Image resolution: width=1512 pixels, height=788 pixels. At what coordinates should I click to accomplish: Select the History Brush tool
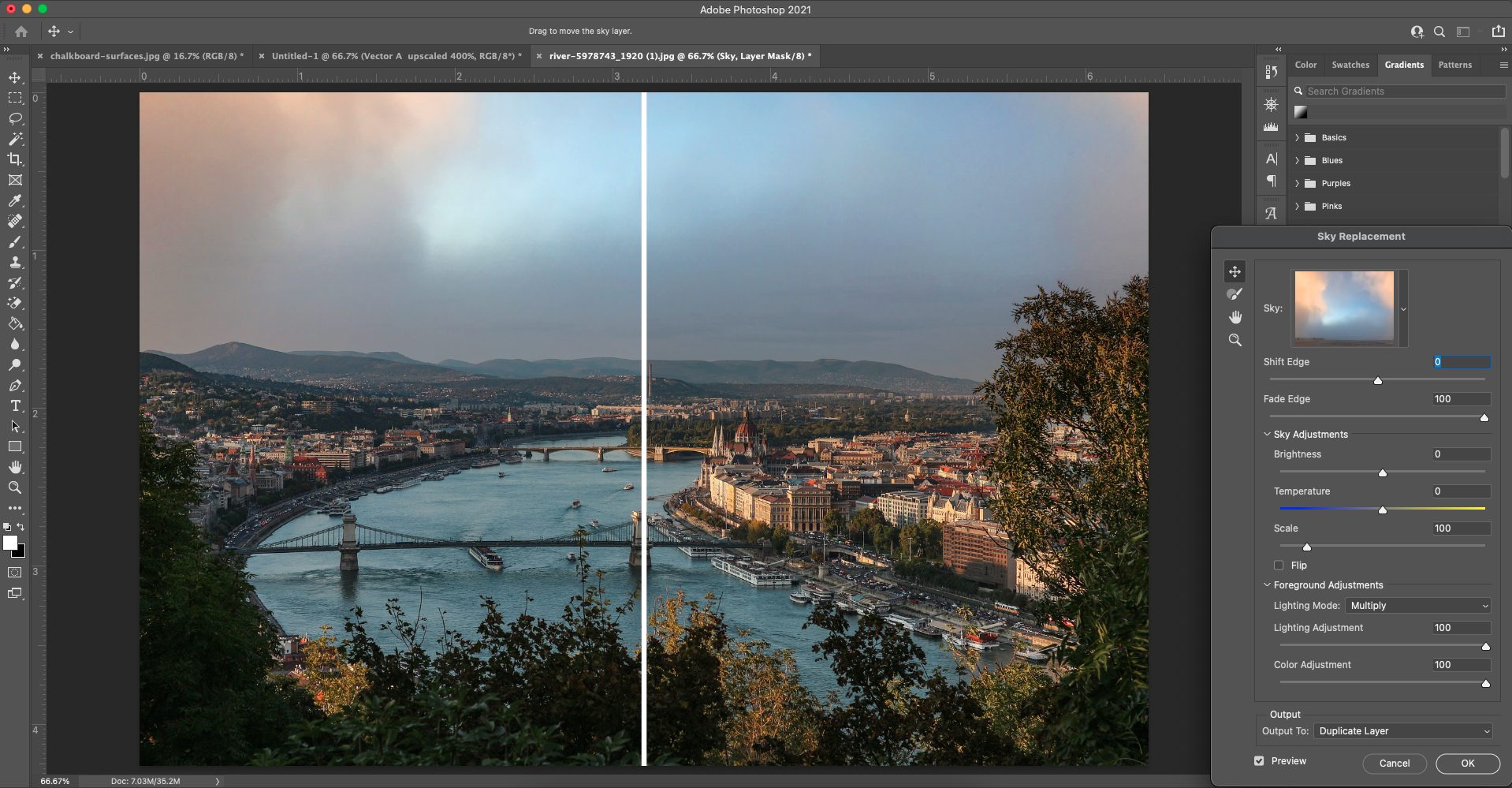(15, 282)
